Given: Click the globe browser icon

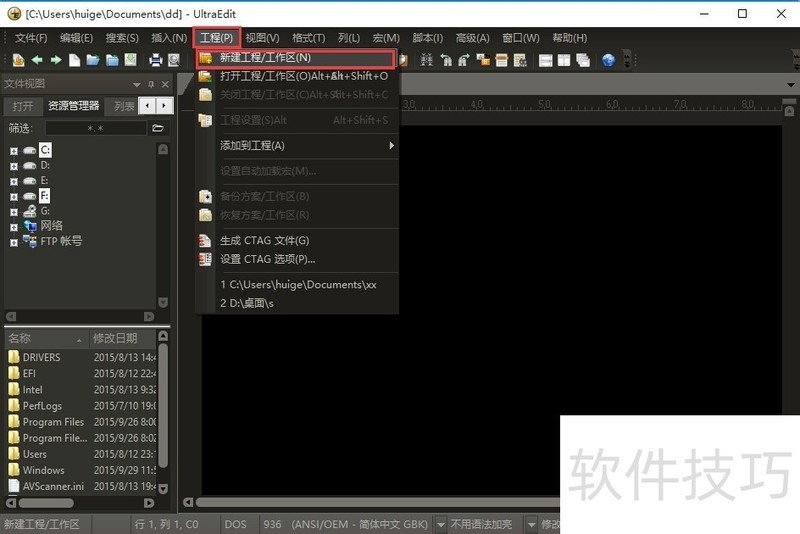Looking at the screenshot, I should point(608,60).
